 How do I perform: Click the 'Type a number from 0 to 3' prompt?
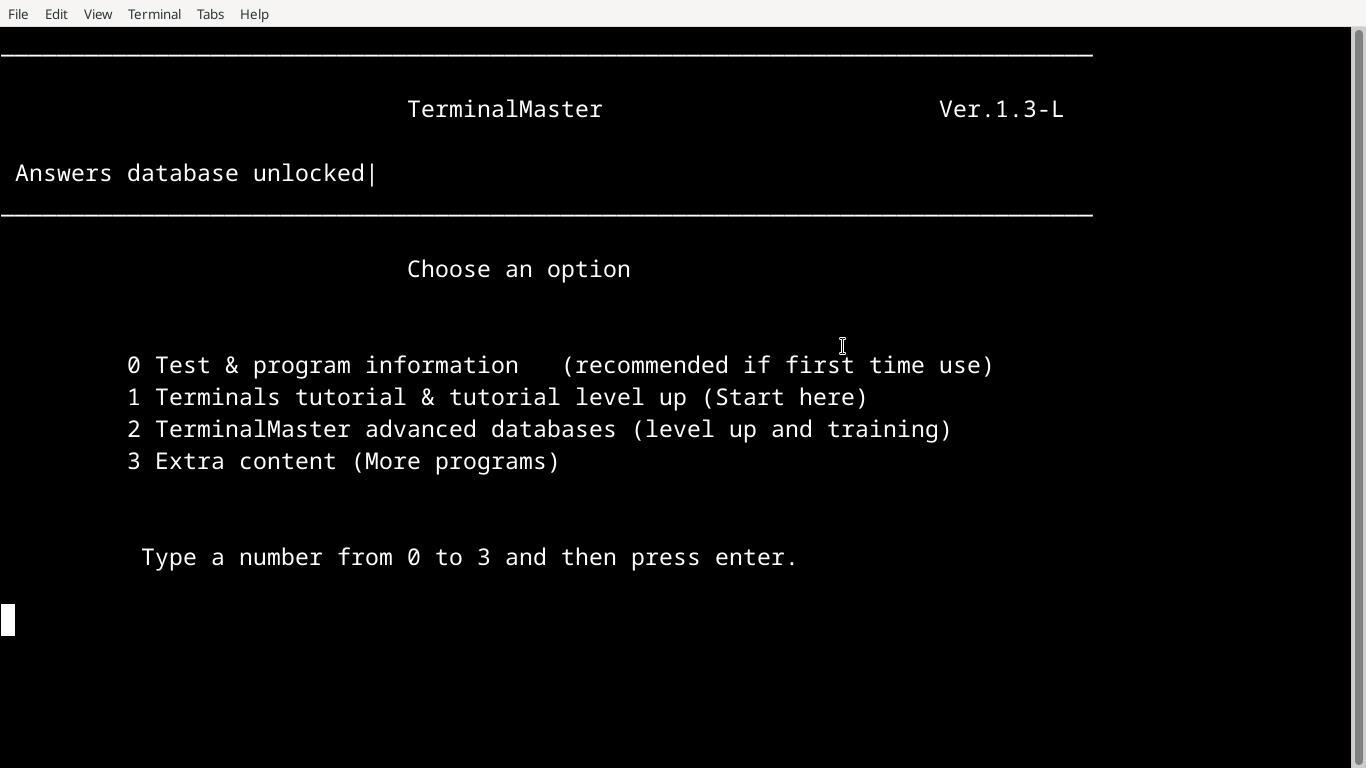tap(316, 557)
